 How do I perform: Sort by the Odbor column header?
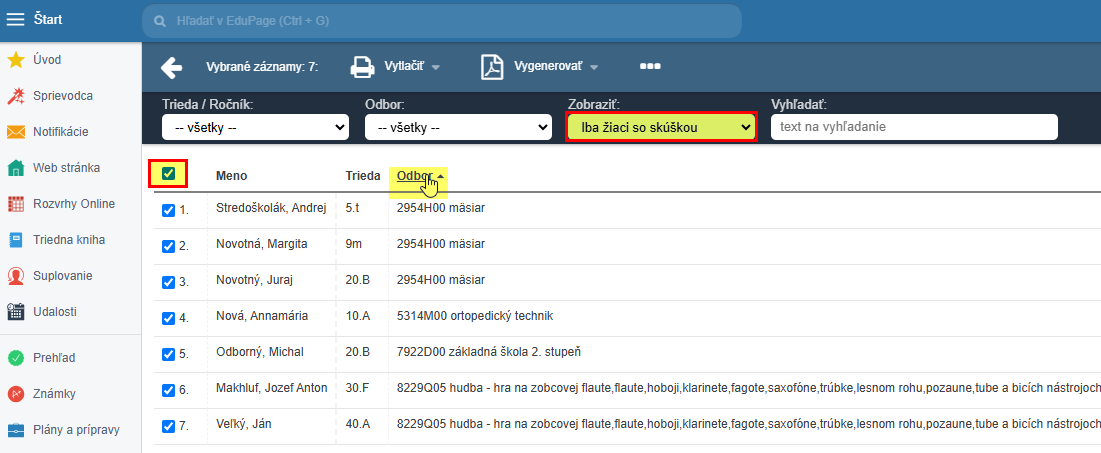(413, 176)
